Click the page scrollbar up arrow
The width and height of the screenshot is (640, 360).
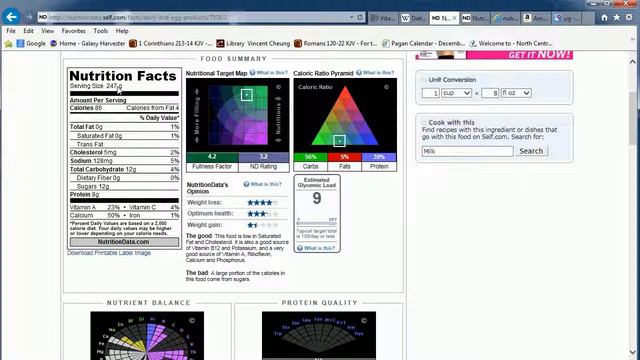pos(633,62)
